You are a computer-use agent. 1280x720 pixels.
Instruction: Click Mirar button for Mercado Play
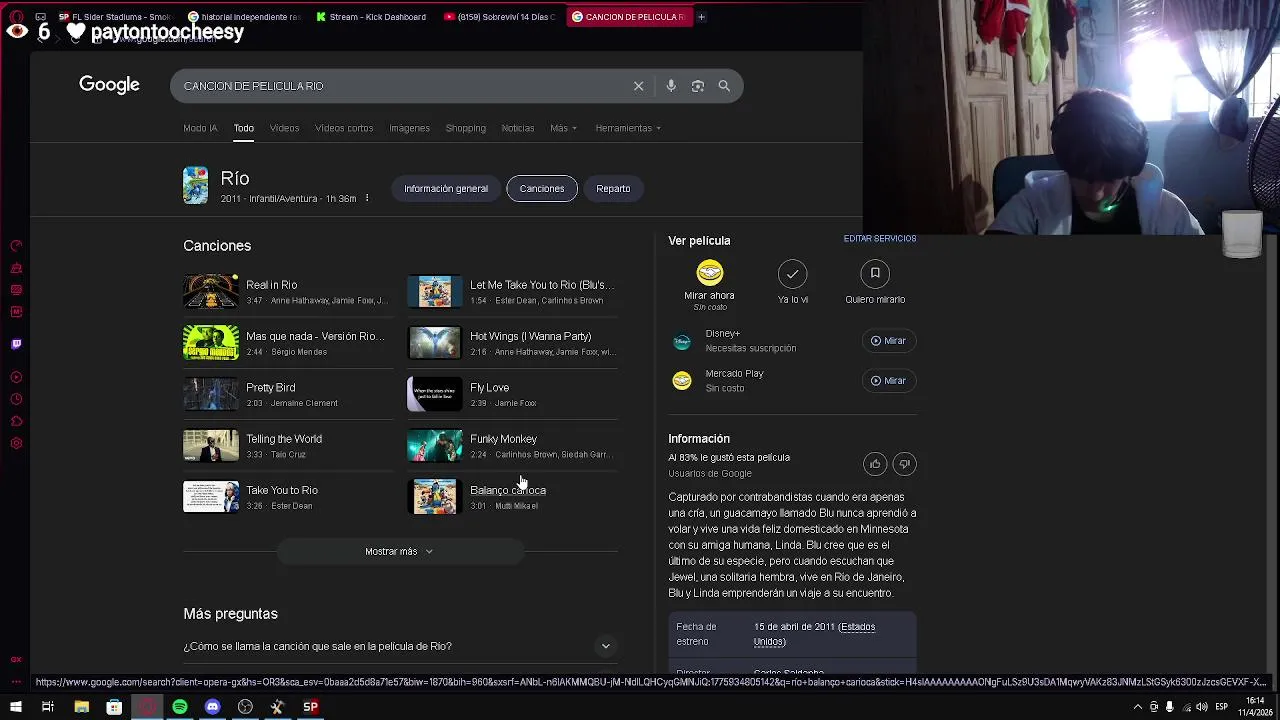point(888,381)
